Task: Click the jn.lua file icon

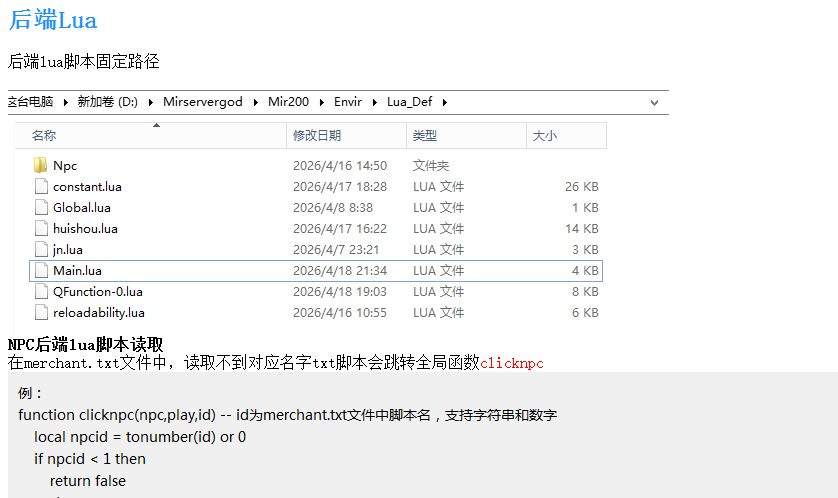Action: pyautogui.click(x=41, y=250)
